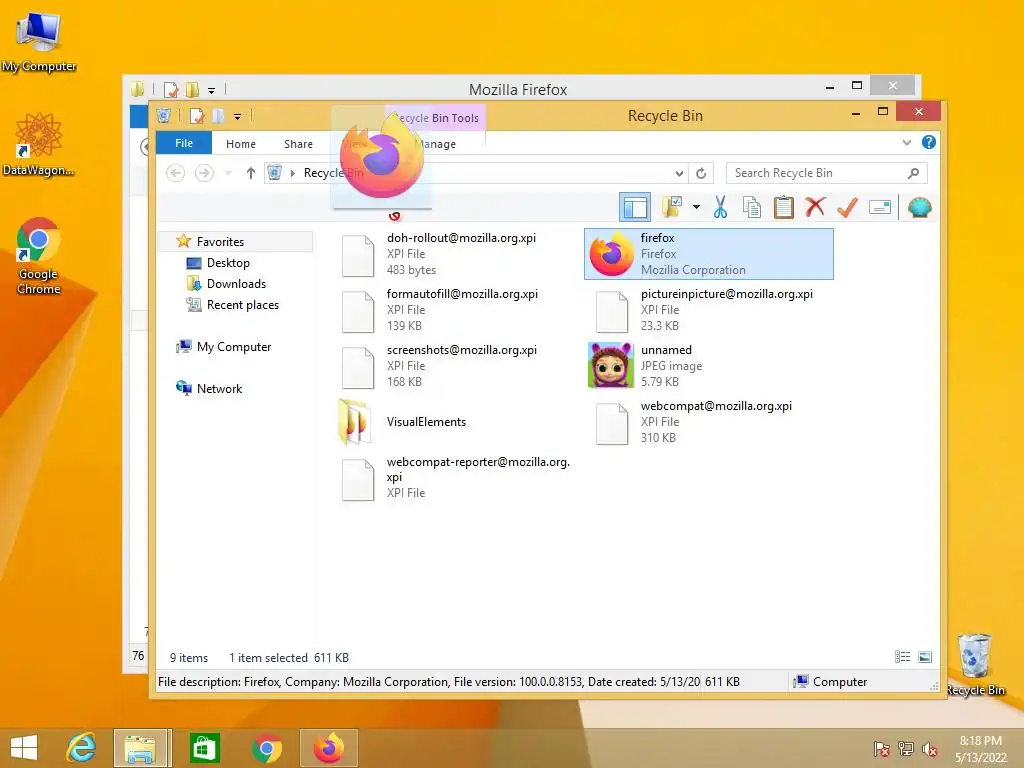Select screenshots@mozilla.org.xpi file
This screenshot has width=1024, height=768.
(456, 366)
